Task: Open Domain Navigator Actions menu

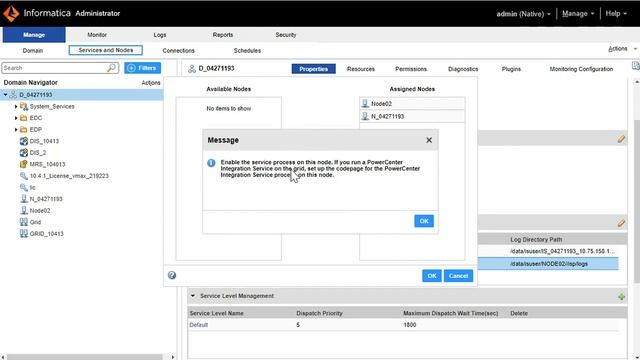Action: pos(151,83)
